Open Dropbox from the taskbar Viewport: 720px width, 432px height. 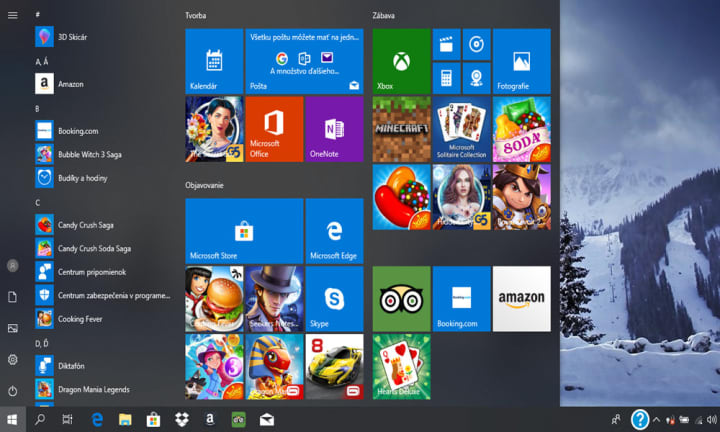click(x=182, y=419)
